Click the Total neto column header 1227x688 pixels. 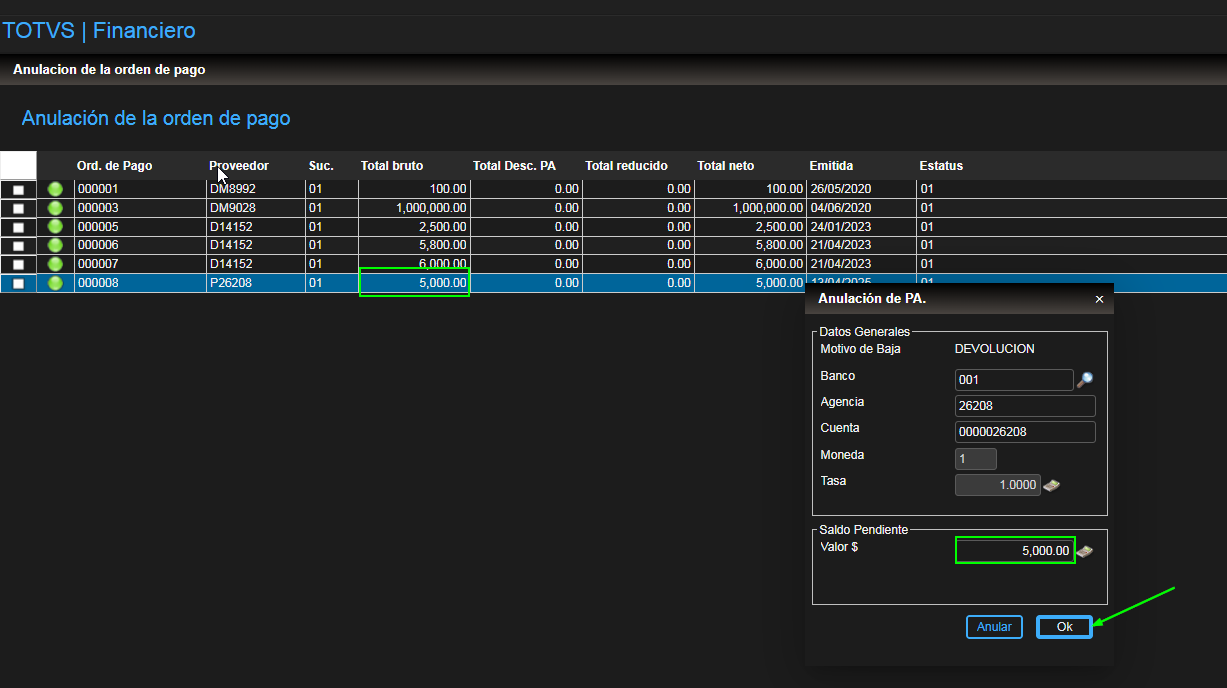pyautogui.click(x=726, y=166)
